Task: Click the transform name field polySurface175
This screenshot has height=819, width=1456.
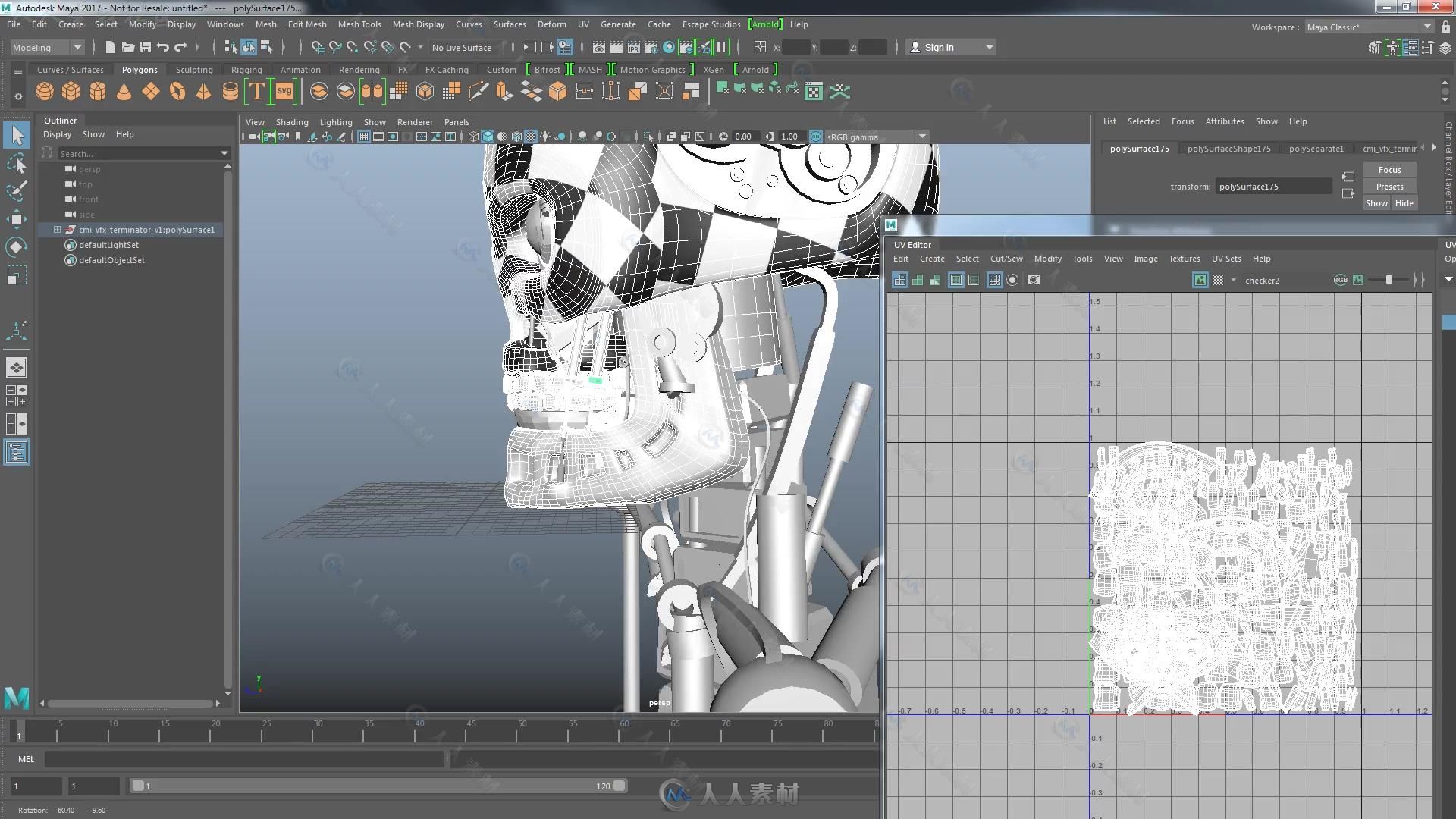Action: 1273,187
